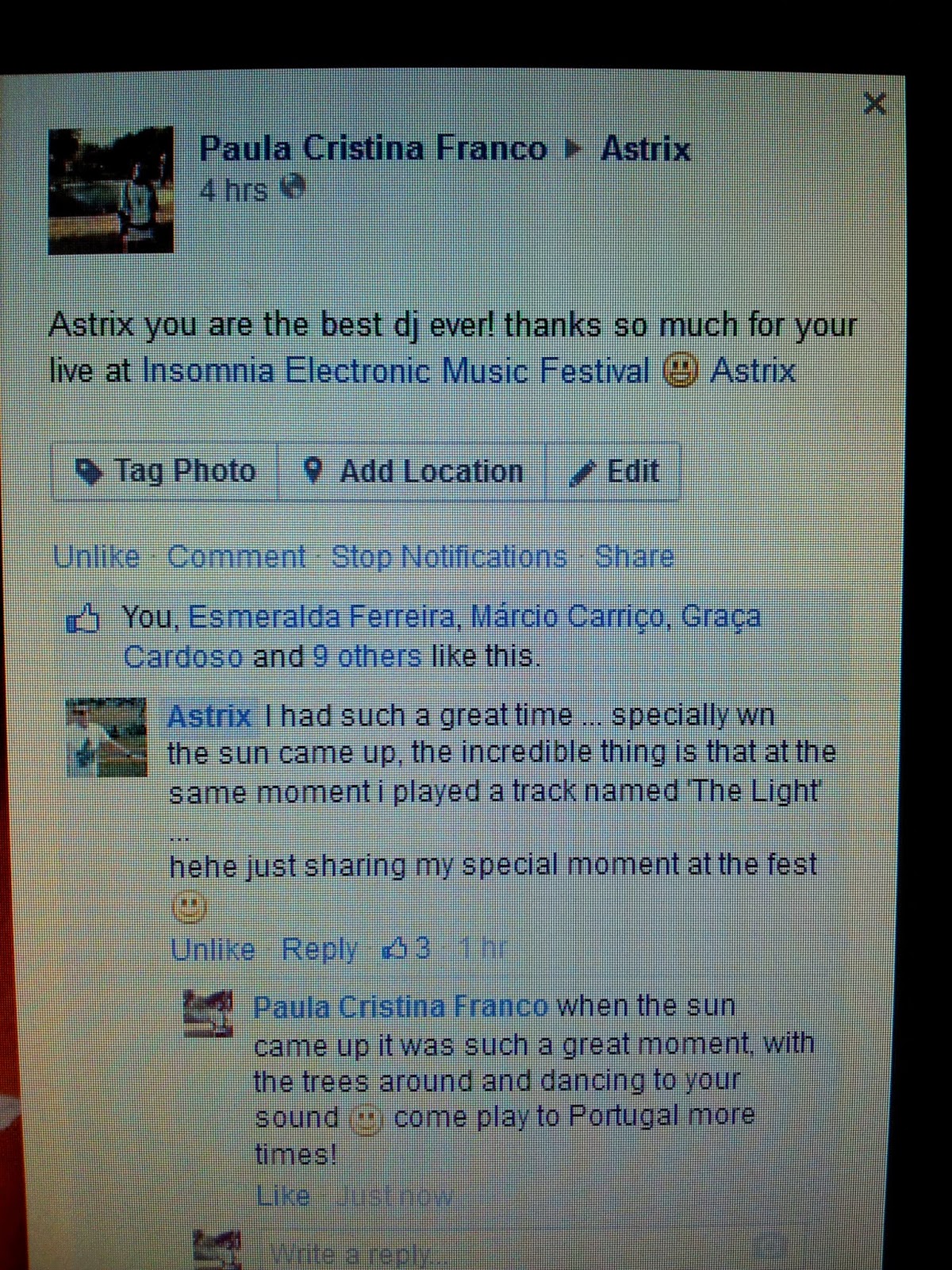
Task: Click the Comment link under the post
Action: coord(236,556)
